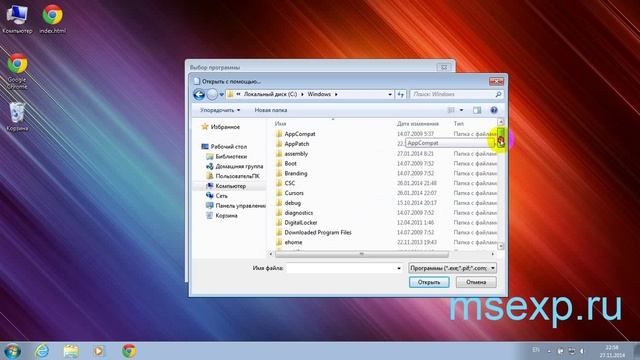Click Локальный диск (C:) breadcrumb
The image size is (640, 360).
(270, 94)
